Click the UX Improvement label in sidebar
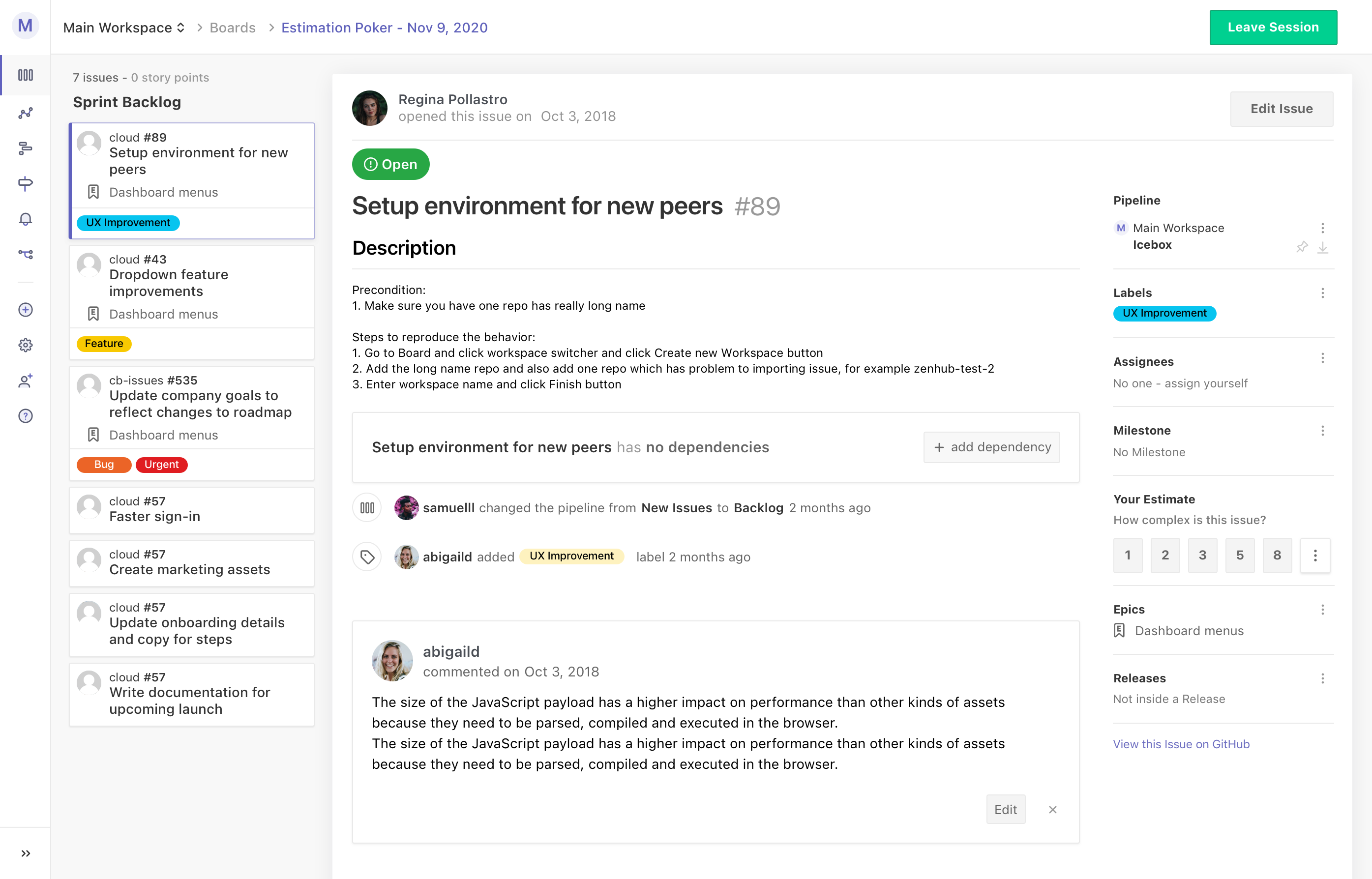 [1164, 313]
